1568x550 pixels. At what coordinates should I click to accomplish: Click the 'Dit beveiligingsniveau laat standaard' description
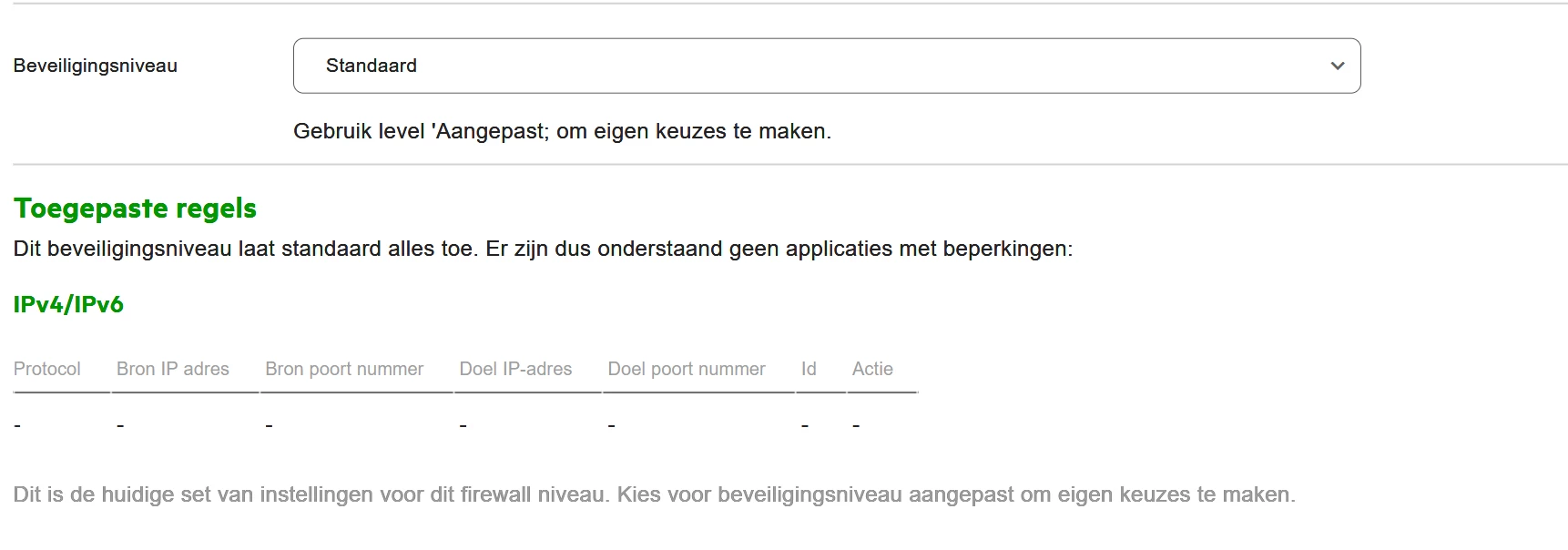click(x=543, y=249)
